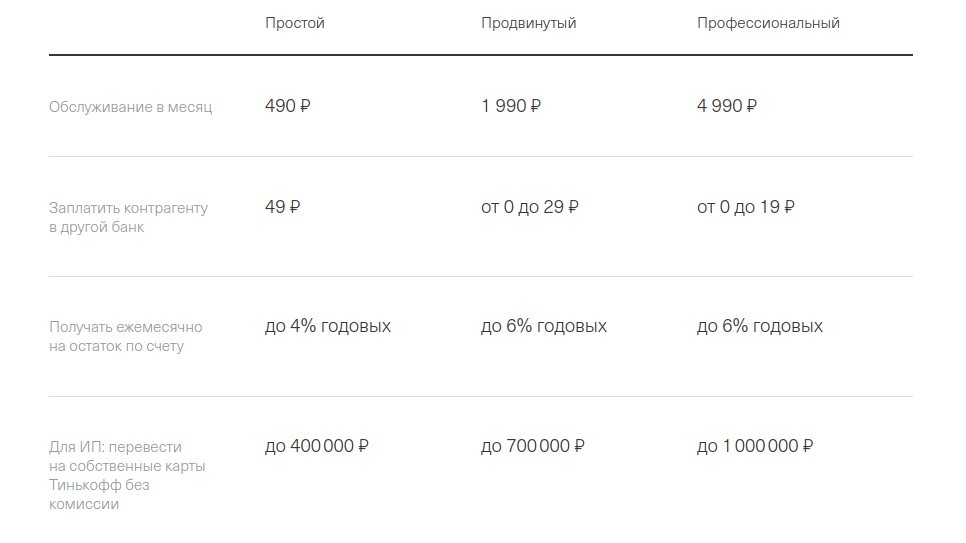Click the 490 ₽ monthly service price
This screenshot has height=543, width=966.
288,106
